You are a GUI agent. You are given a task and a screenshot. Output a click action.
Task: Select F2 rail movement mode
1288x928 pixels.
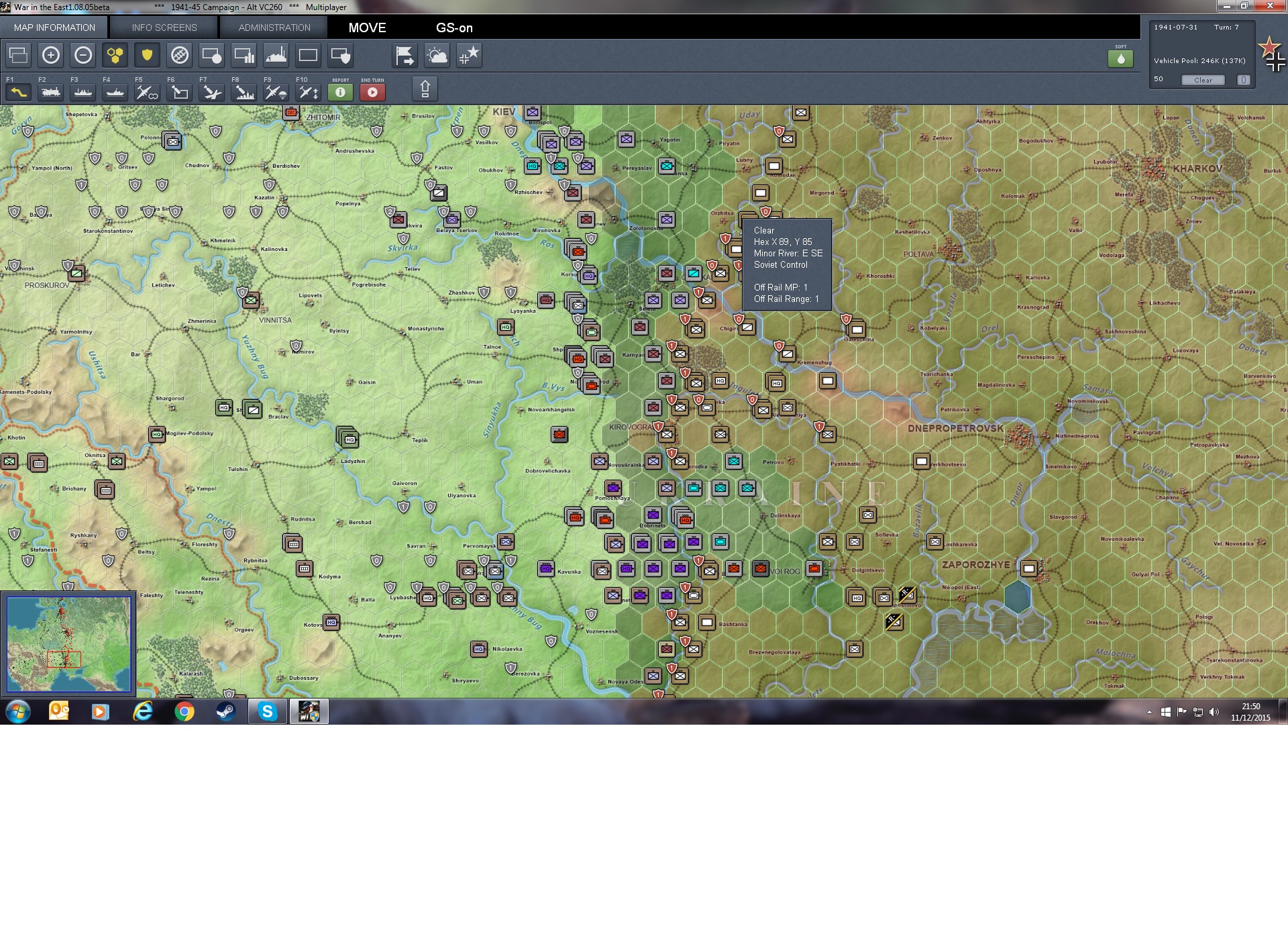pyautogui.click(x=51, y=92)
